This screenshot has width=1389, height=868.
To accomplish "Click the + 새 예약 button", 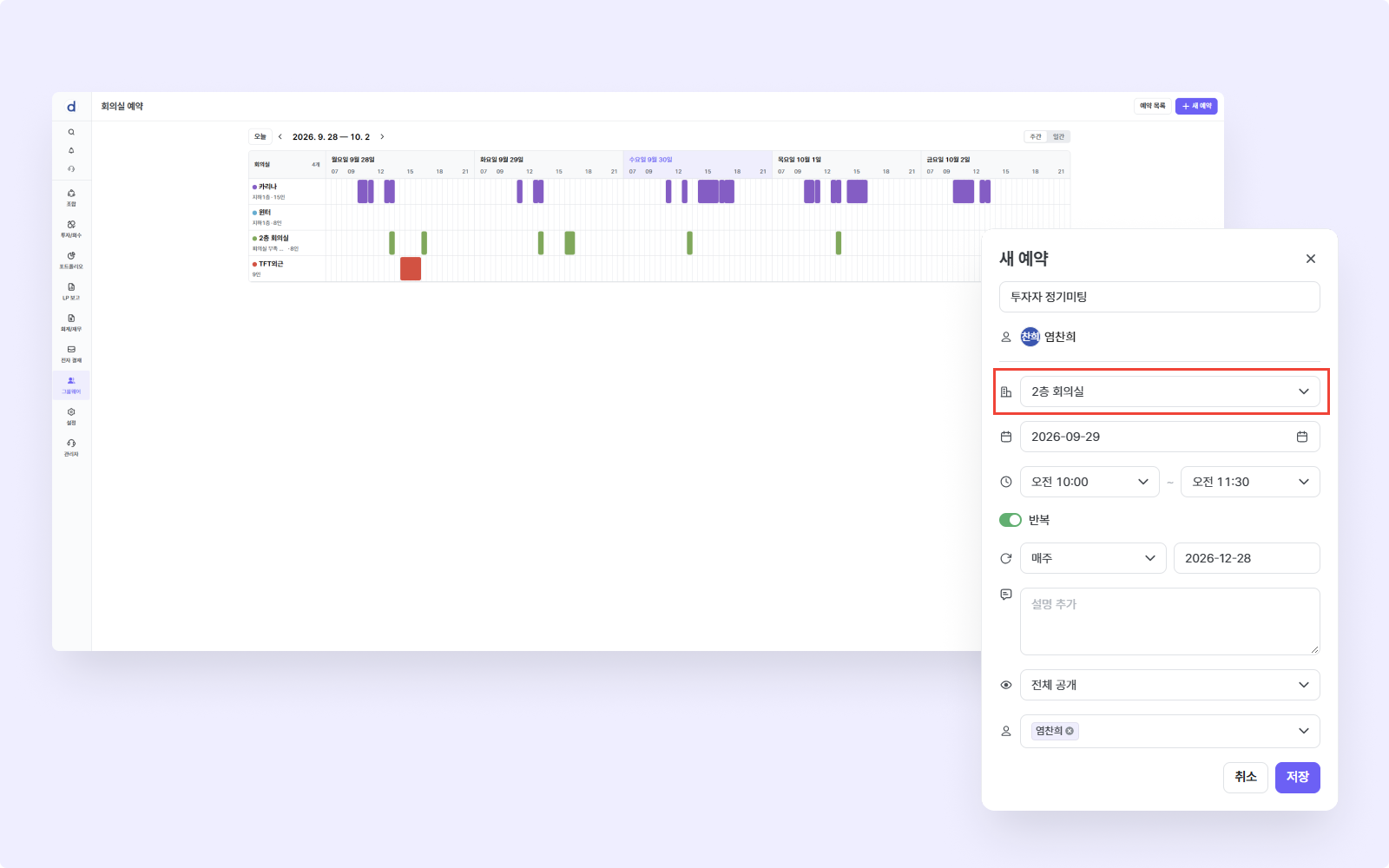I will tap(1196, 106).
